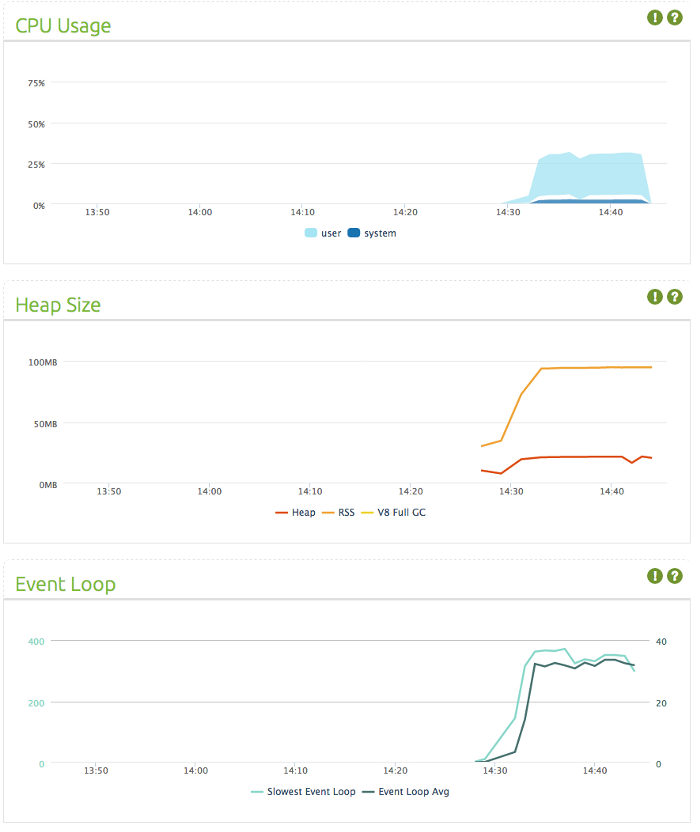Click the 50MB label on Heap chart
This screenshot has width=700, height=832.
click(x=46, y=424)
